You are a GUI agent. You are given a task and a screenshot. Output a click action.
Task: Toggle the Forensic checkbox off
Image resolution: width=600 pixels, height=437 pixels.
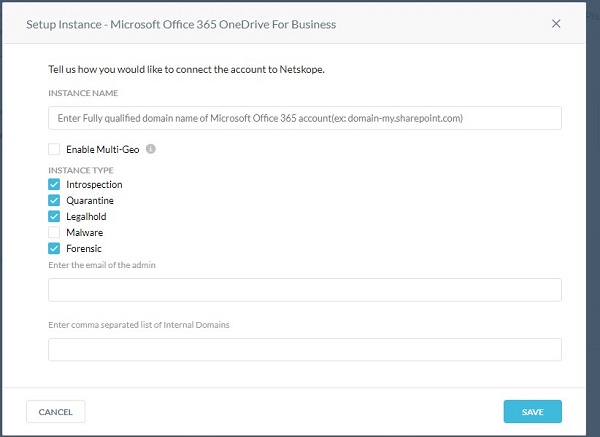click(54, 248)
